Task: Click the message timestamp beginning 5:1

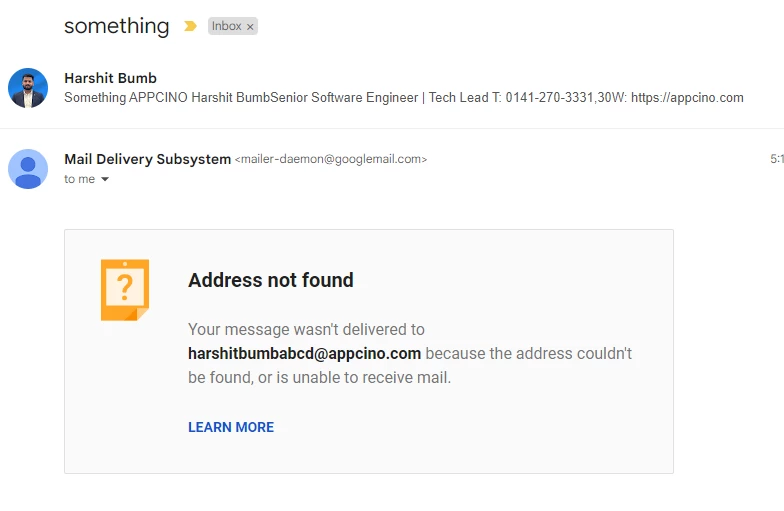Action: [x=776, y=159]
